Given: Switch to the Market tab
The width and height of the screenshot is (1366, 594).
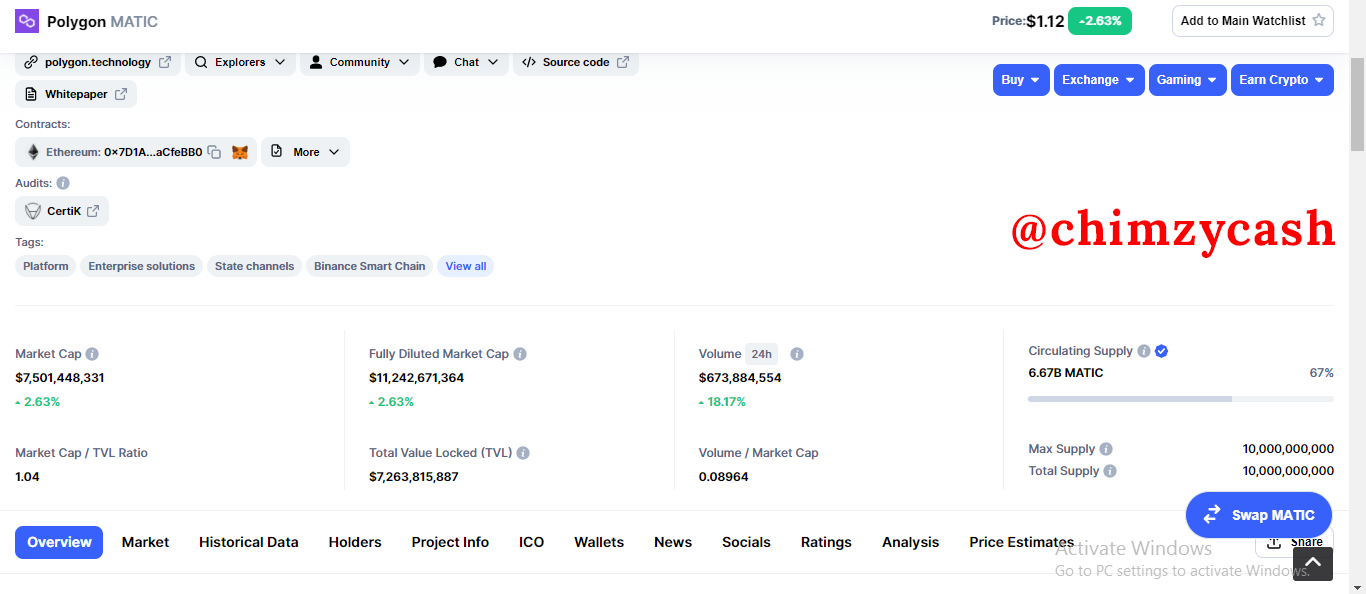Looking at the screenshot, I should point(145,542).
